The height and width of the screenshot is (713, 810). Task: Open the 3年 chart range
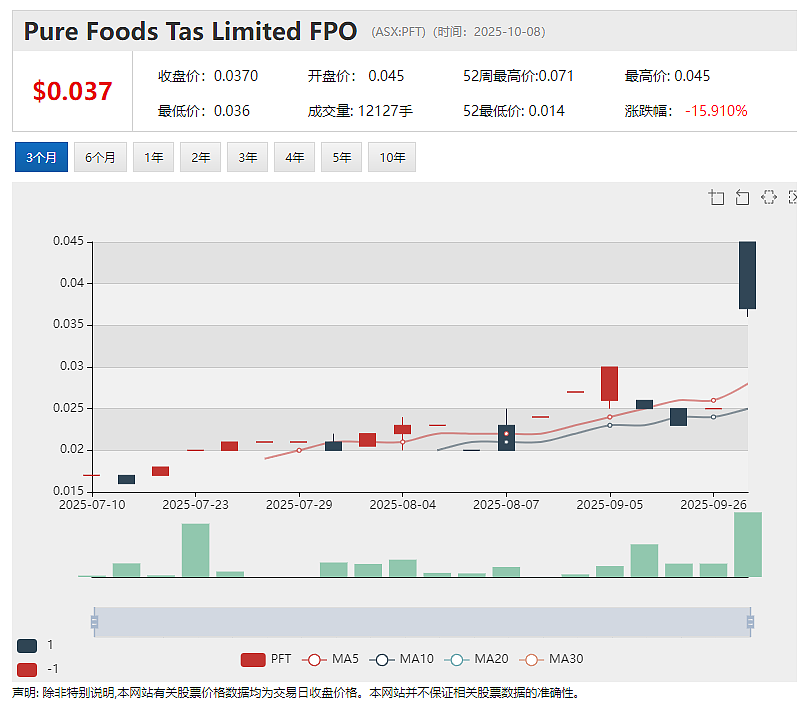tap(247, 157)
